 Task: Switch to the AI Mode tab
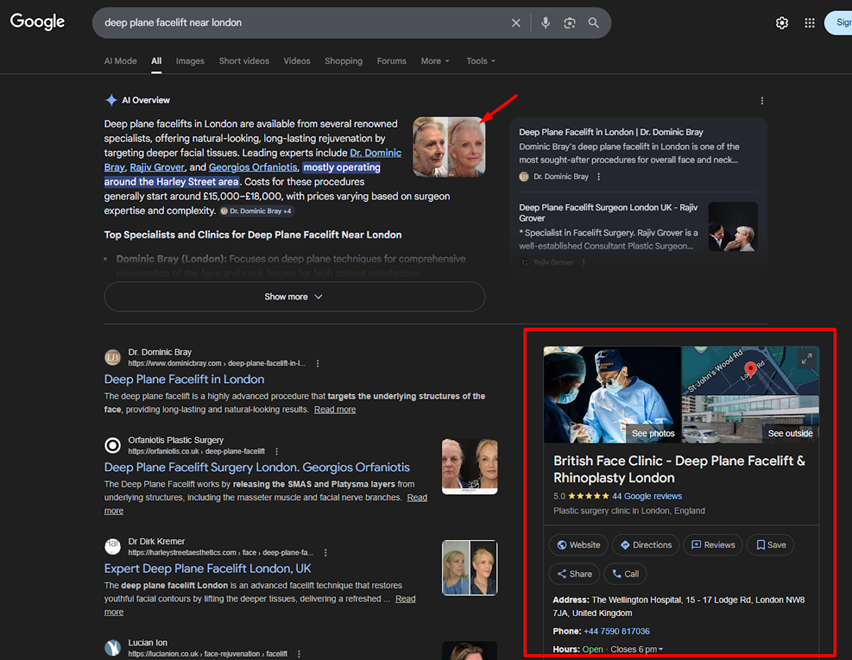point(120,61)
